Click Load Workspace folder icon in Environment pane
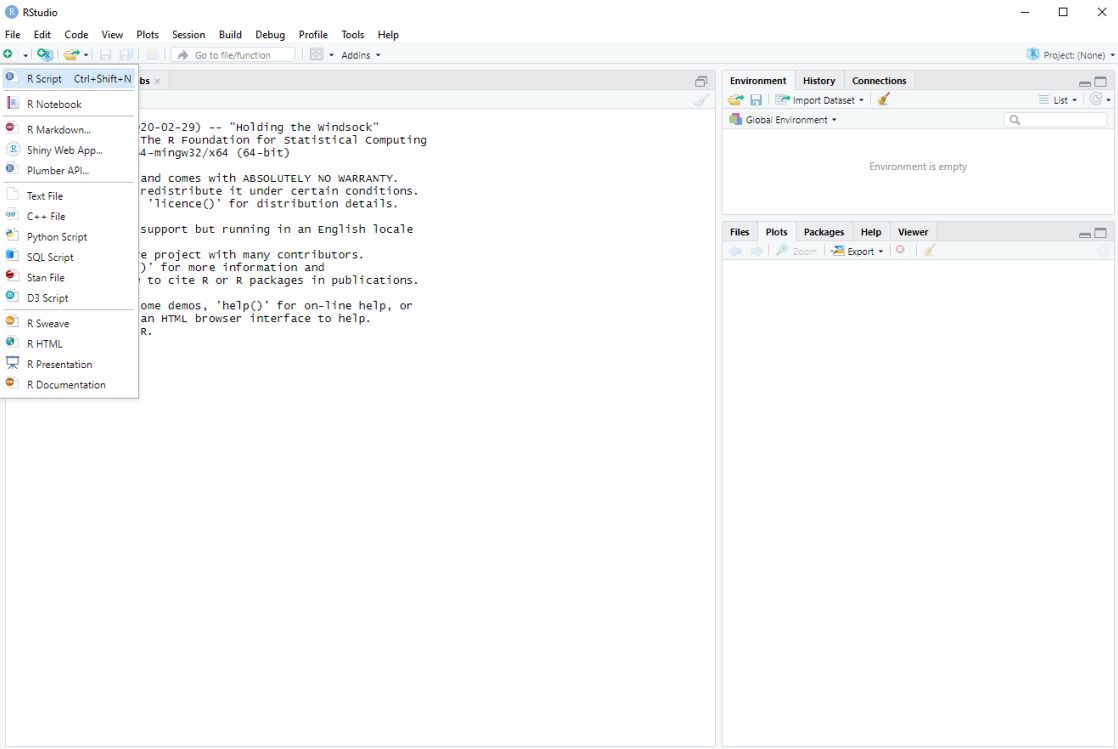1118x749 pixels. [736, 100]
